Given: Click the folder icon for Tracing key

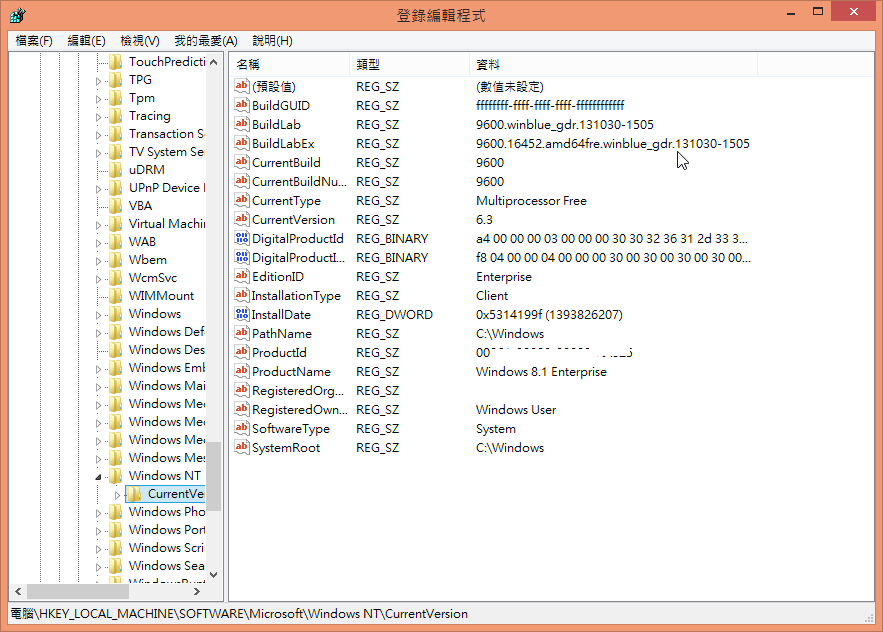Looking at the screenshot, I should point(116,116).
